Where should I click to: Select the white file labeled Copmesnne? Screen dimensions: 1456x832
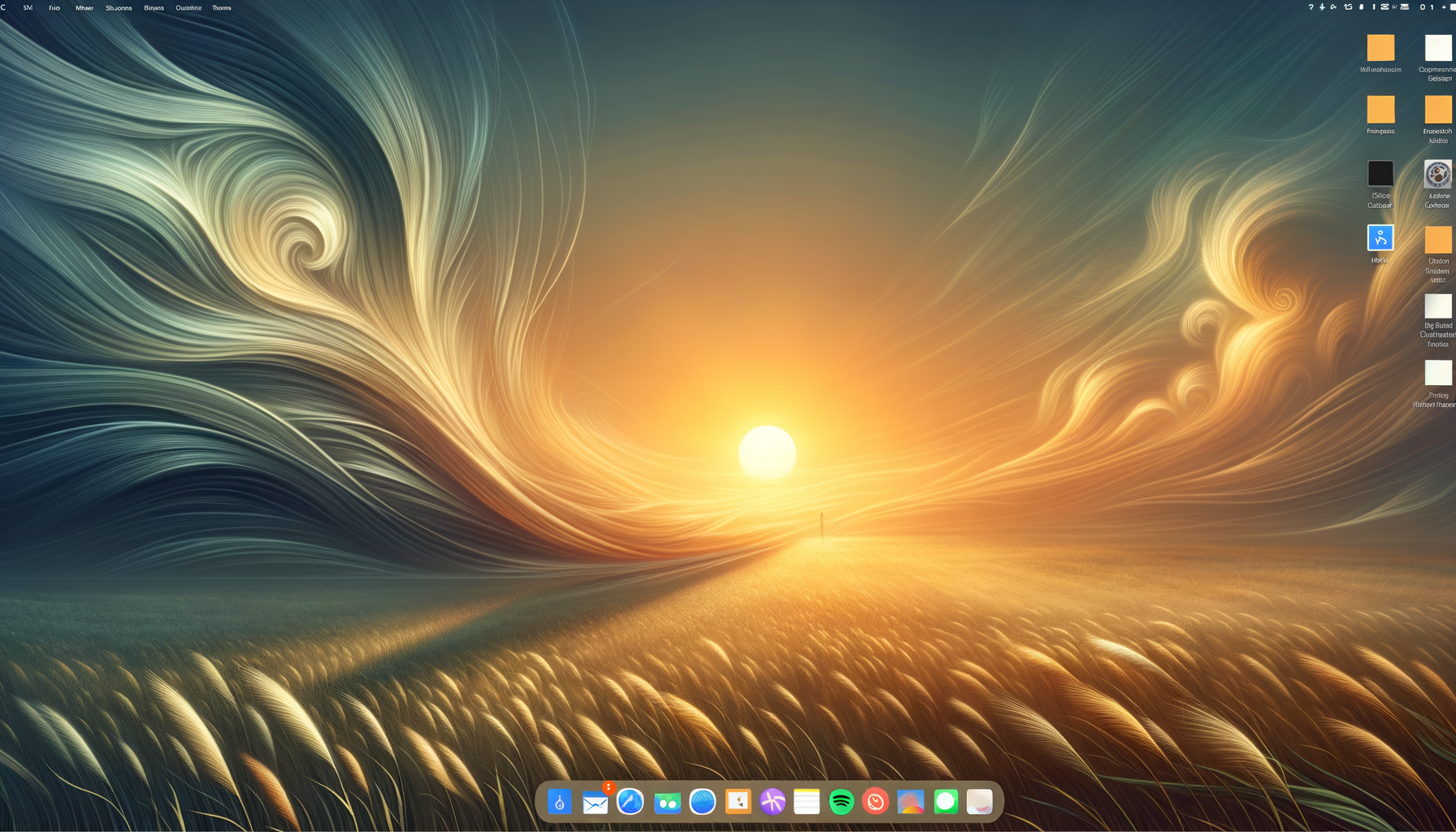click(1438, 48)
